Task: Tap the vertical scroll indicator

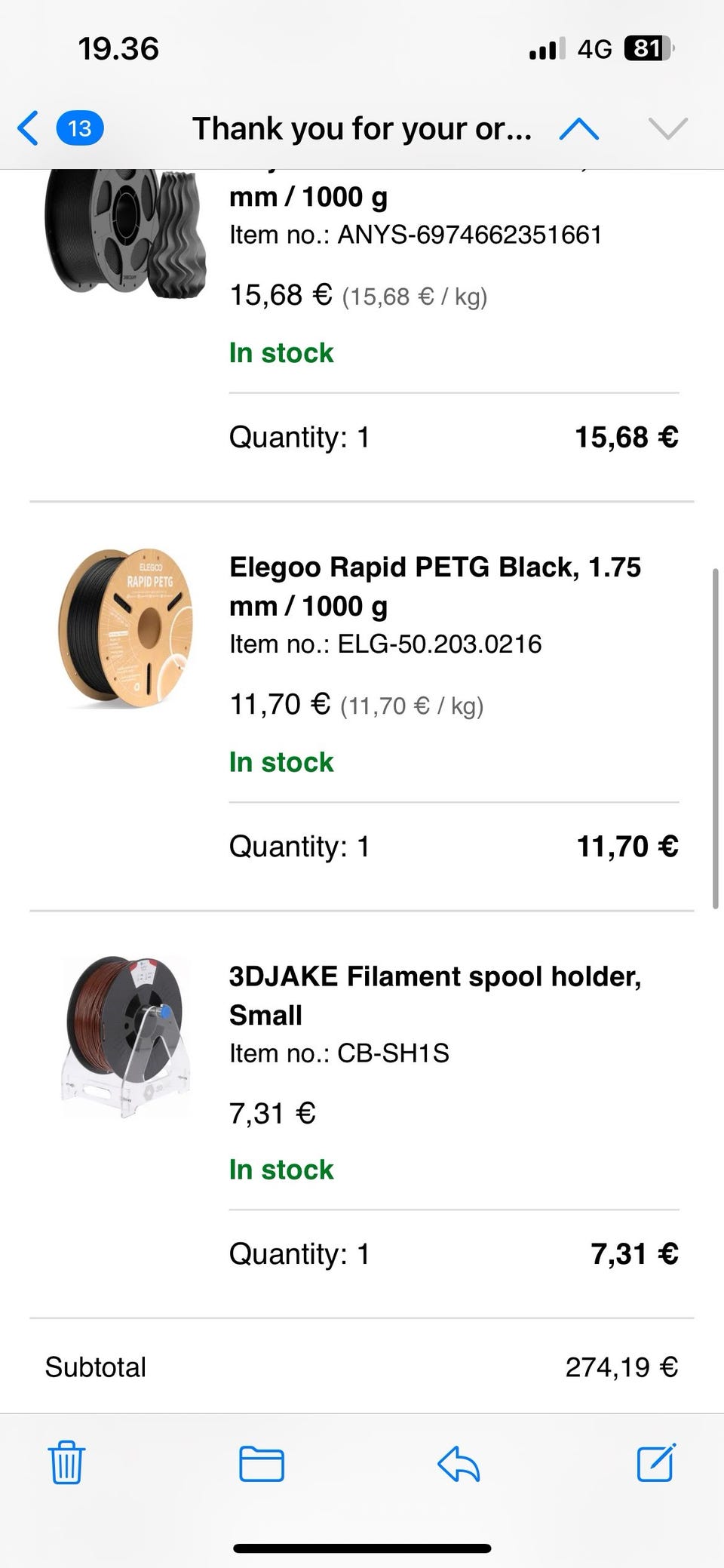Action: 715,739
